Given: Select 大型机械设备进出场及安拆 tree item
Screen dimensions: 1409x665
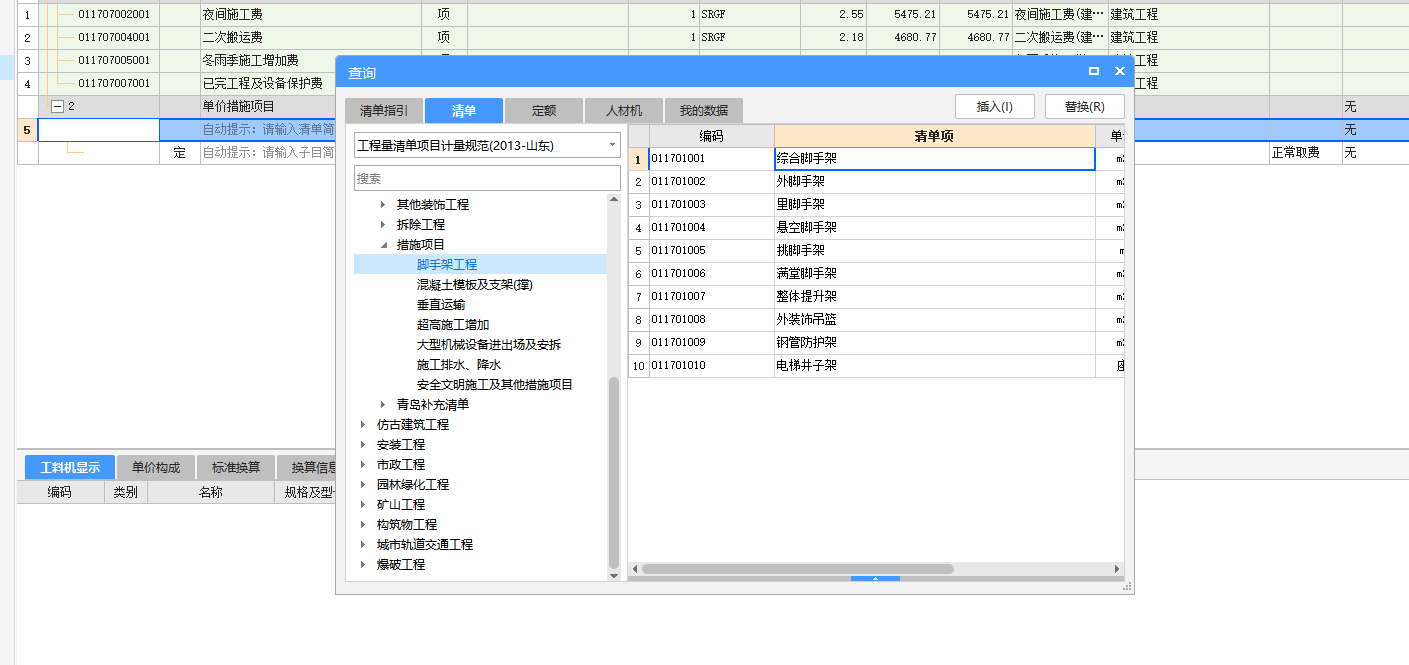Looking at the screenshot, I should coord(489,345).
